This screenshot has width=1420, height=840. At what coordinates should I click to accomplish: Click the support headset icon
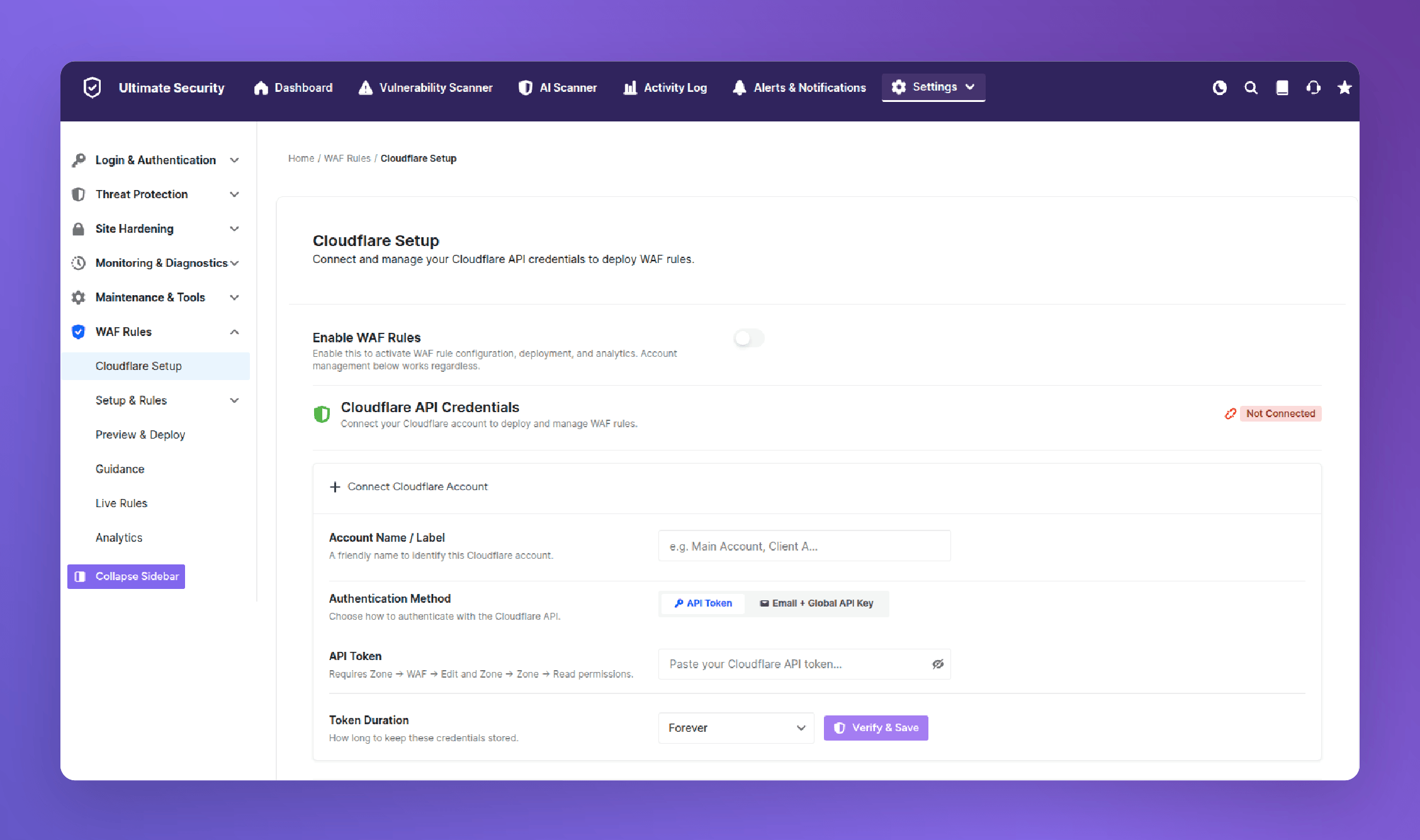point(1313,87)
